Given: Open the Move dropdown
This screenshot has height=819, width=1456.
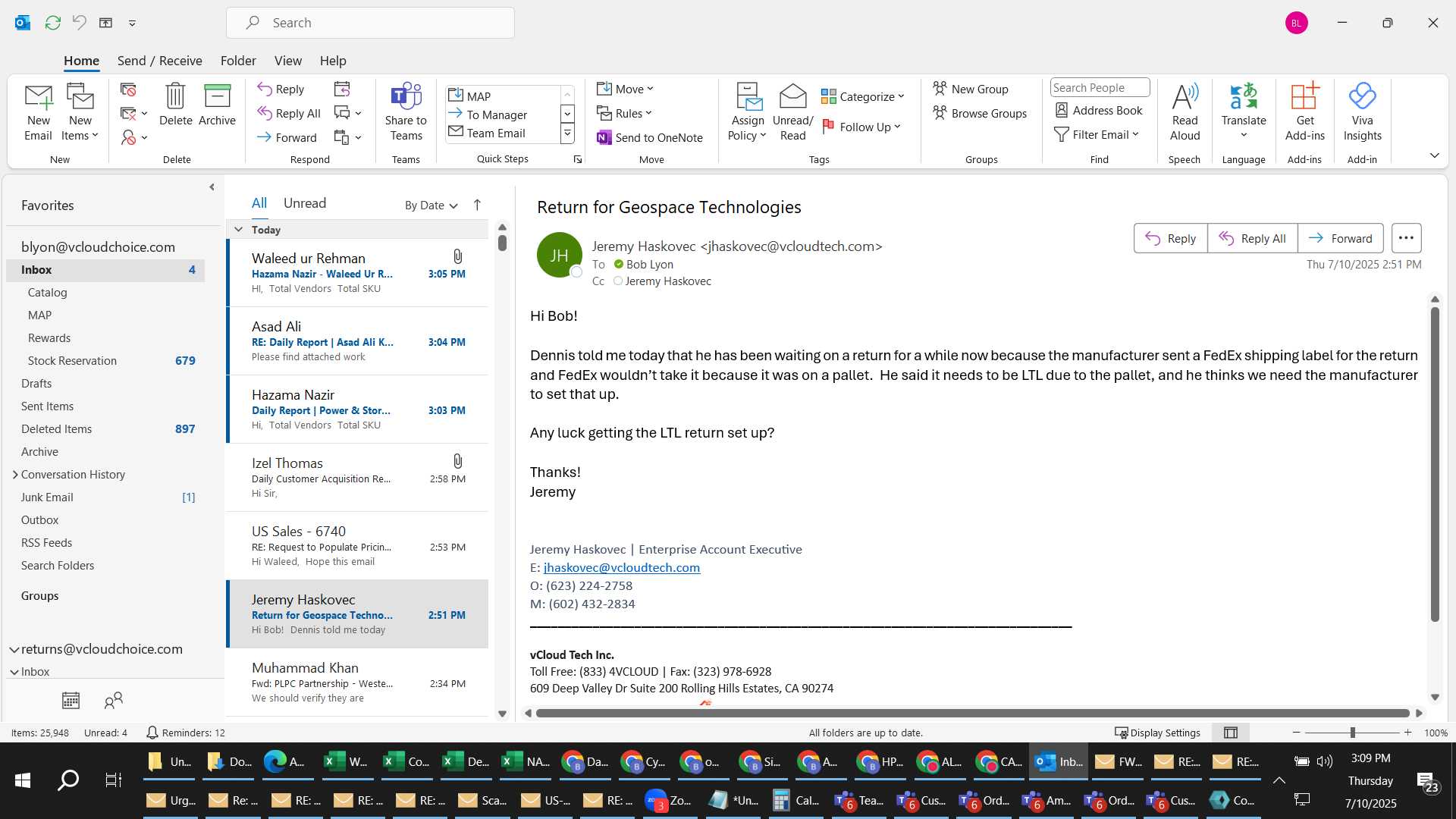Looking at the screenshot, I should [625, 89].
